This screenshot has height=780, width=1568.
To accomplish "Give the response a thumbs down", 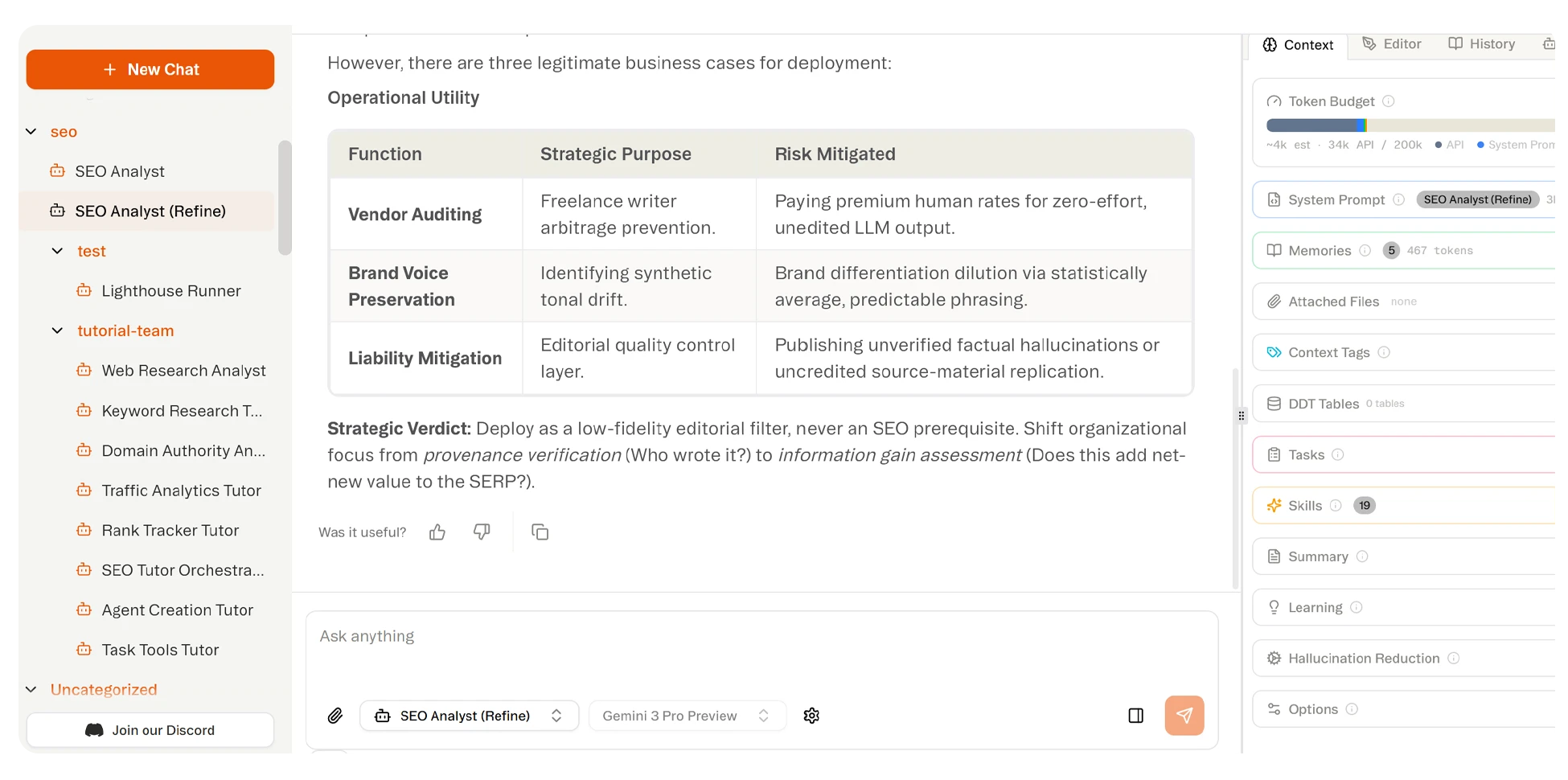I will coord(482,532).
